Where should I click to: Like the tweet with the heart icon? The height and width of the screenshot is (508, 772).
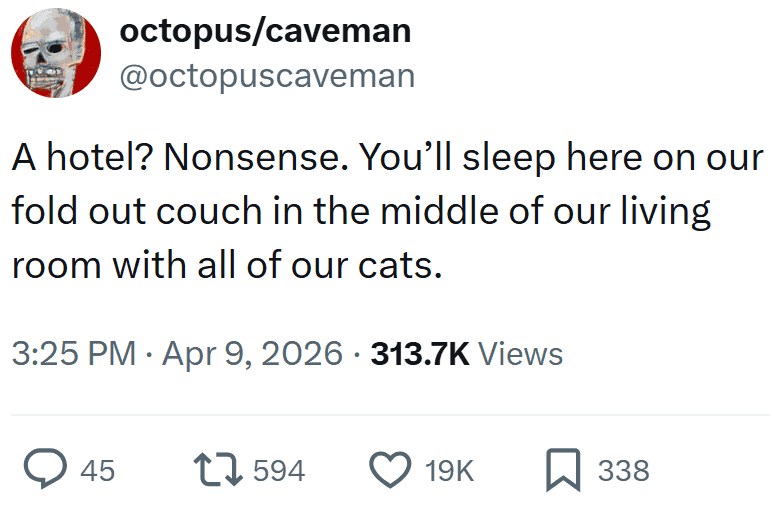pyautogui.click(x=390, y=469)
